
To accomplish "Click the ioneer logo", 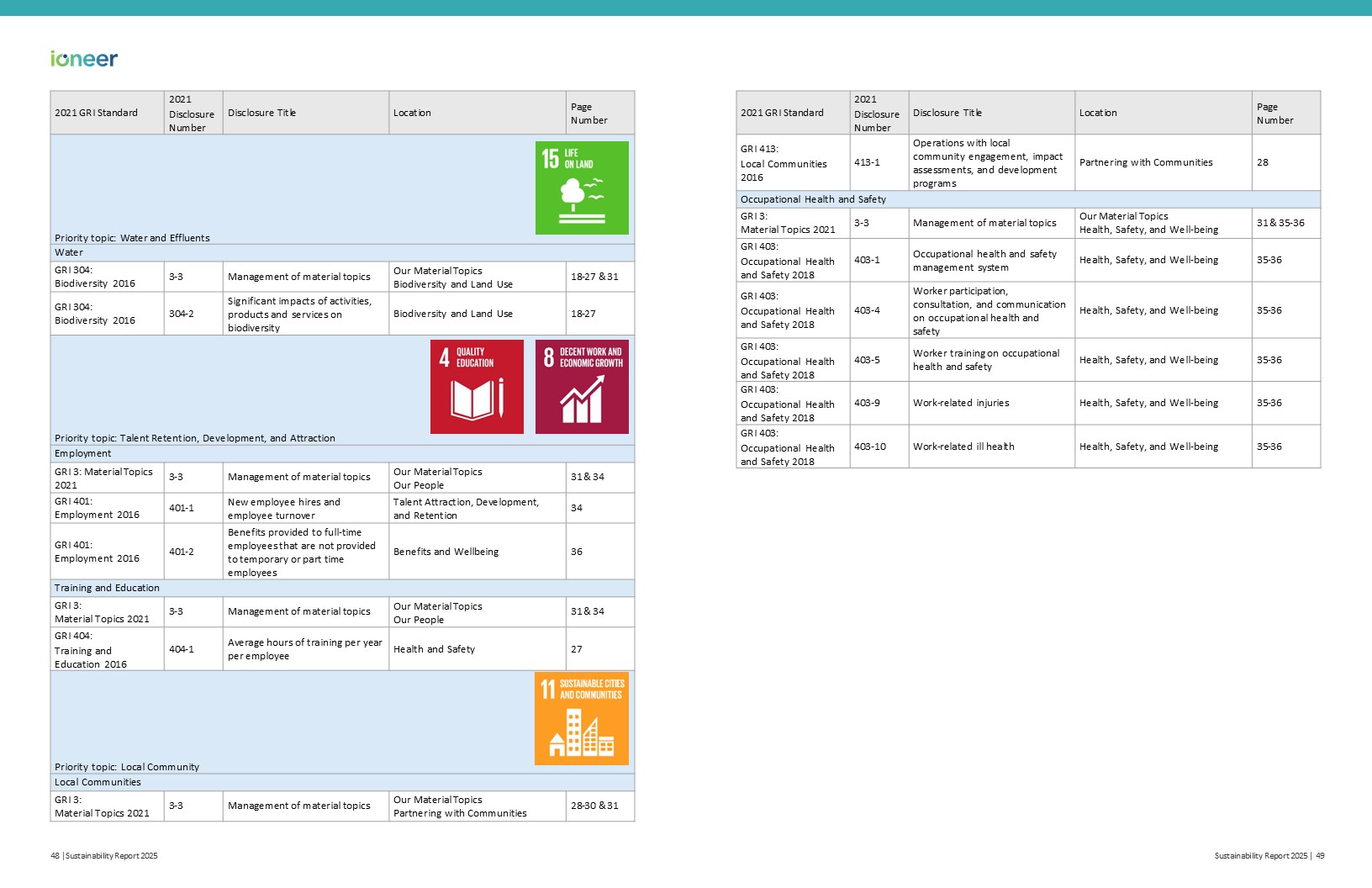I will pyautogui.click(x=84, y=59).
